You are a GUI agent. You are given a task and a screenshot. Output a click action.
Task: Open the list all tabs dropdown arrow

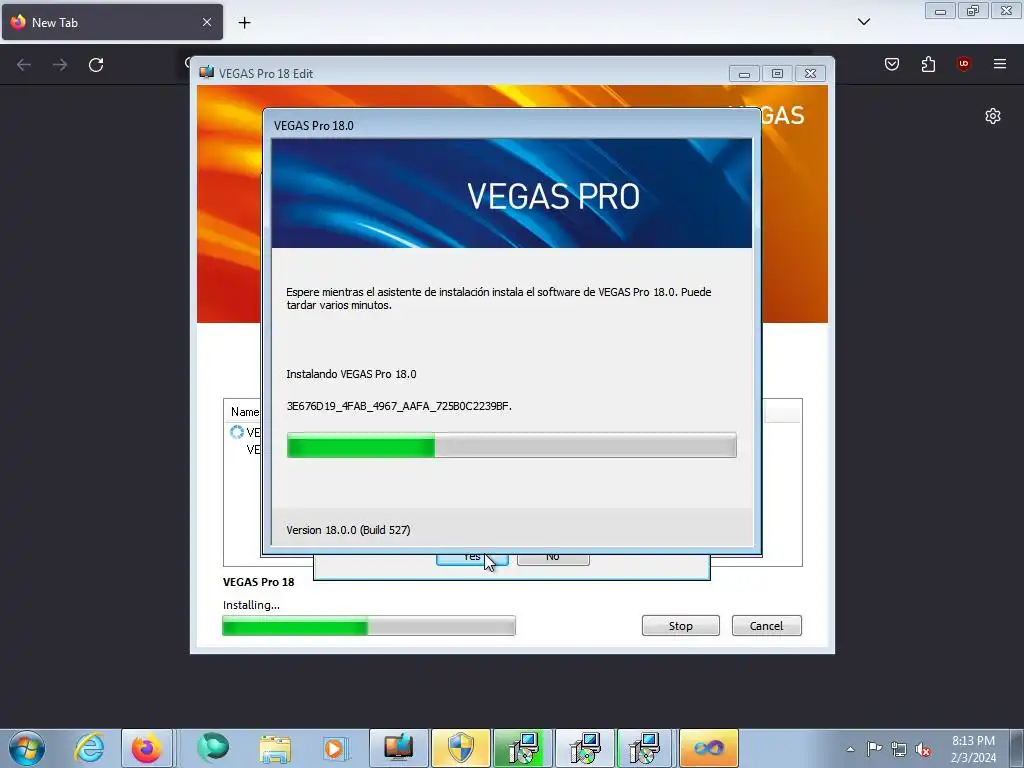point(864,22)
